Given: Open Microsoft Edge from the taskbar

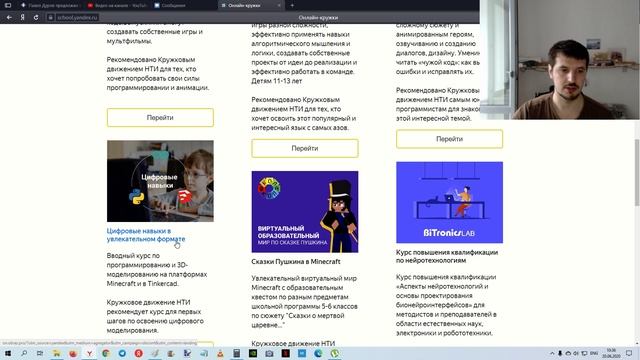Looking at the screenshot, I should [318, 353].
